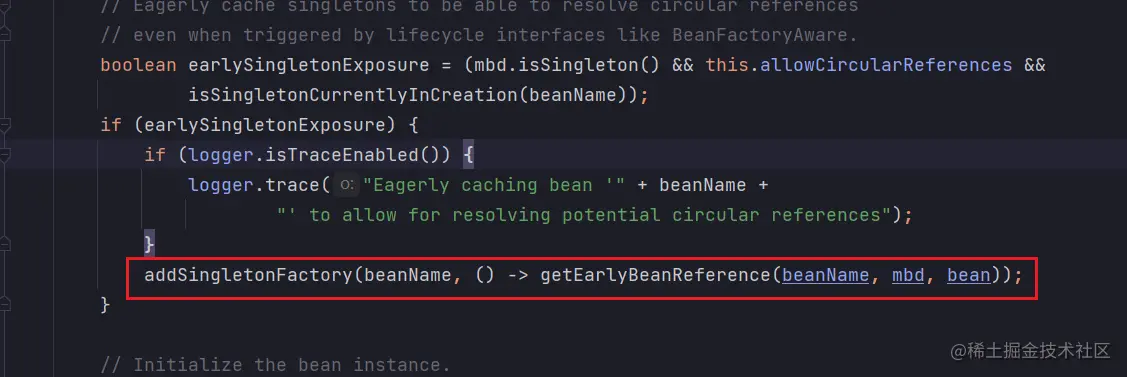Click the underlined 'beanName' argument of getEarlyBeanReference

click(x=825, y=275)
